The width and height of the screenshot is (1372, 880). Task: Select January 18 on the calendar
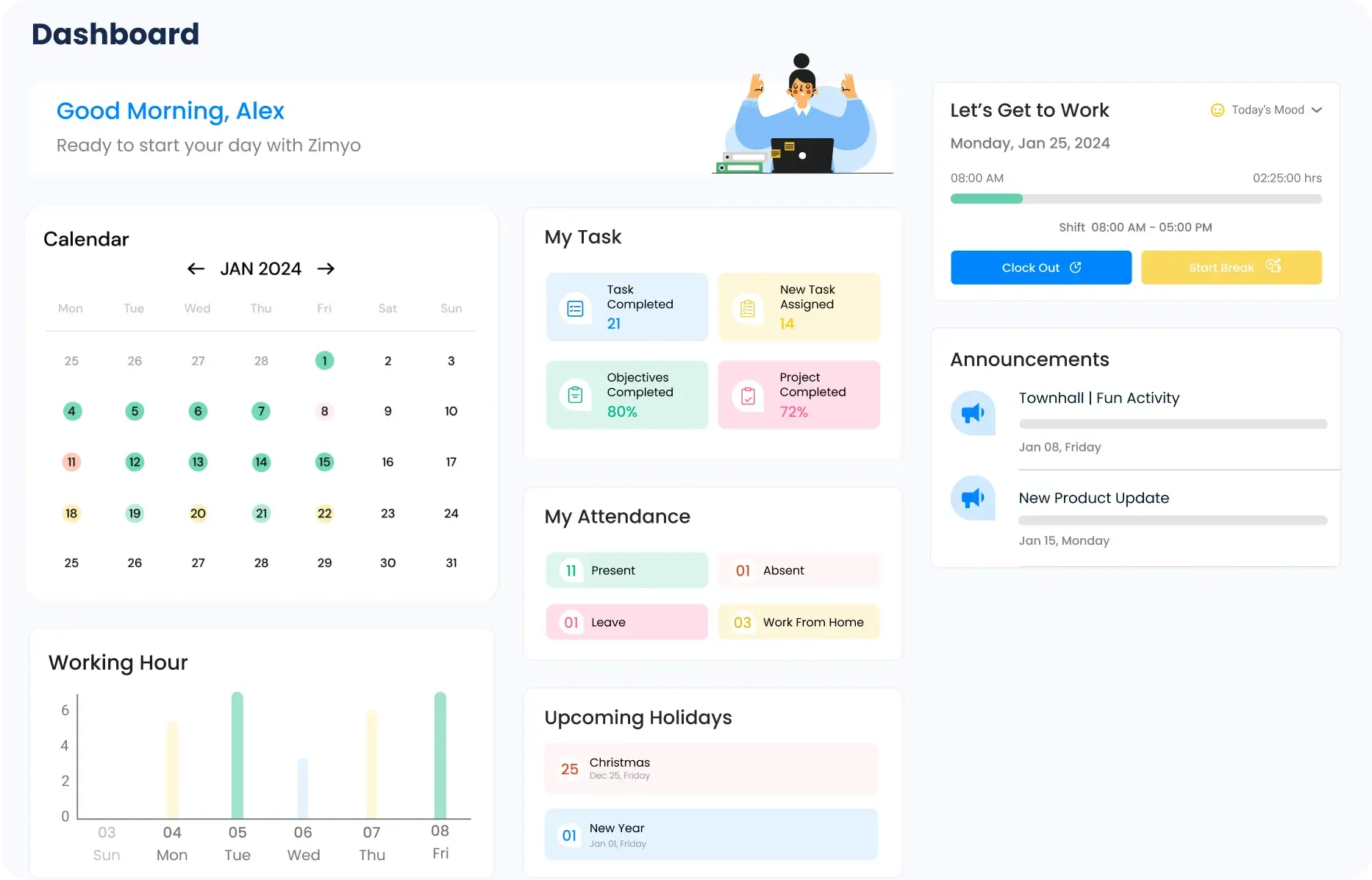[71, 513]
